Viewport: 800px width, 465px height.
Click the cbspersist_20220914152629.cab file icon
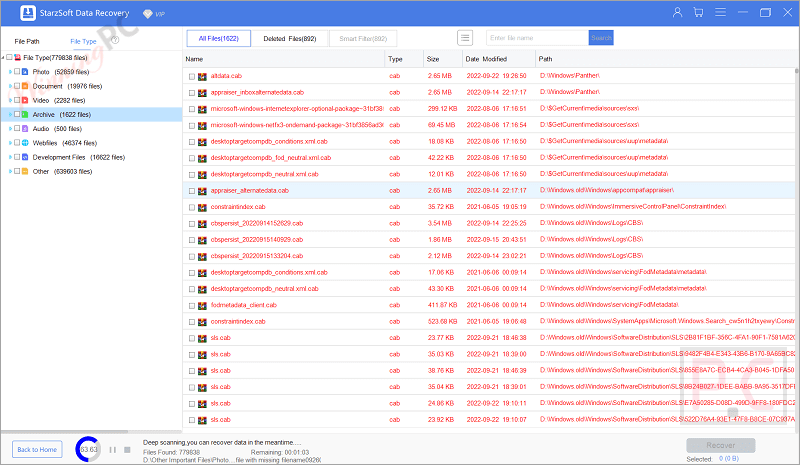(203, 224)
